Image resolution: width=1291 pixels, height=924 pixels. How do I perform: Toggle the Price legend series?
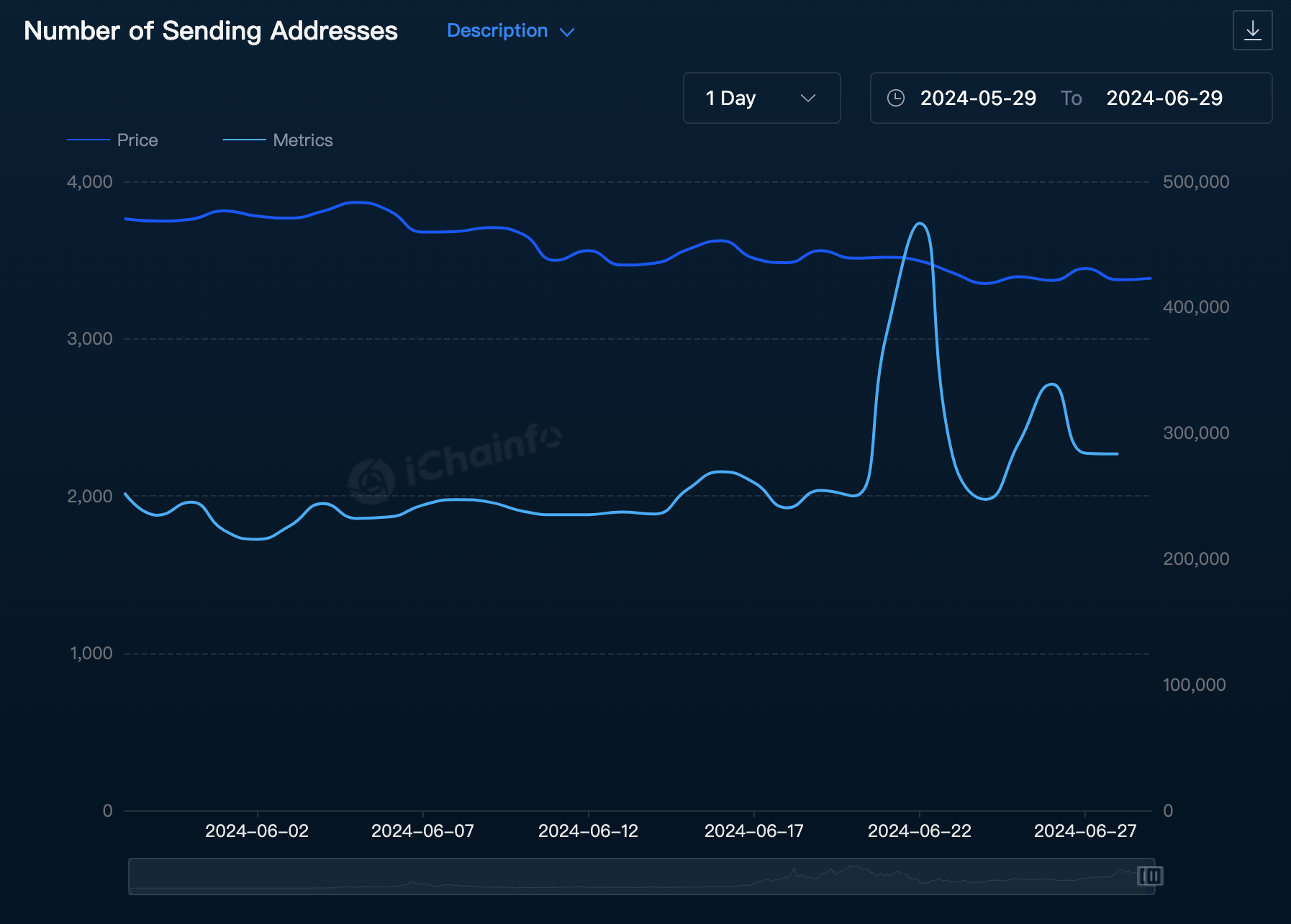coord(112,140)
